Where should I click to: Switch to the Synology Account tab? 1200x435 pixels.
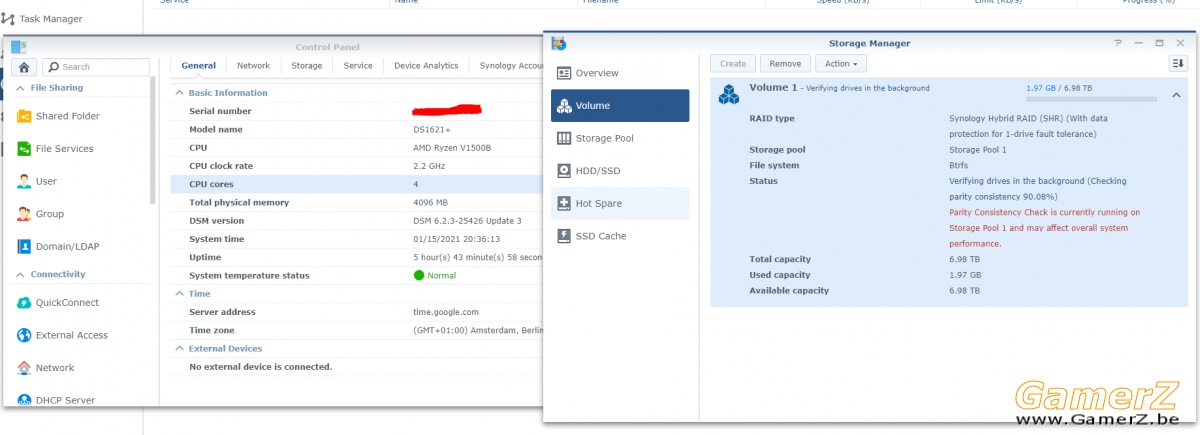pyautogui.click(x=510, y=66)
